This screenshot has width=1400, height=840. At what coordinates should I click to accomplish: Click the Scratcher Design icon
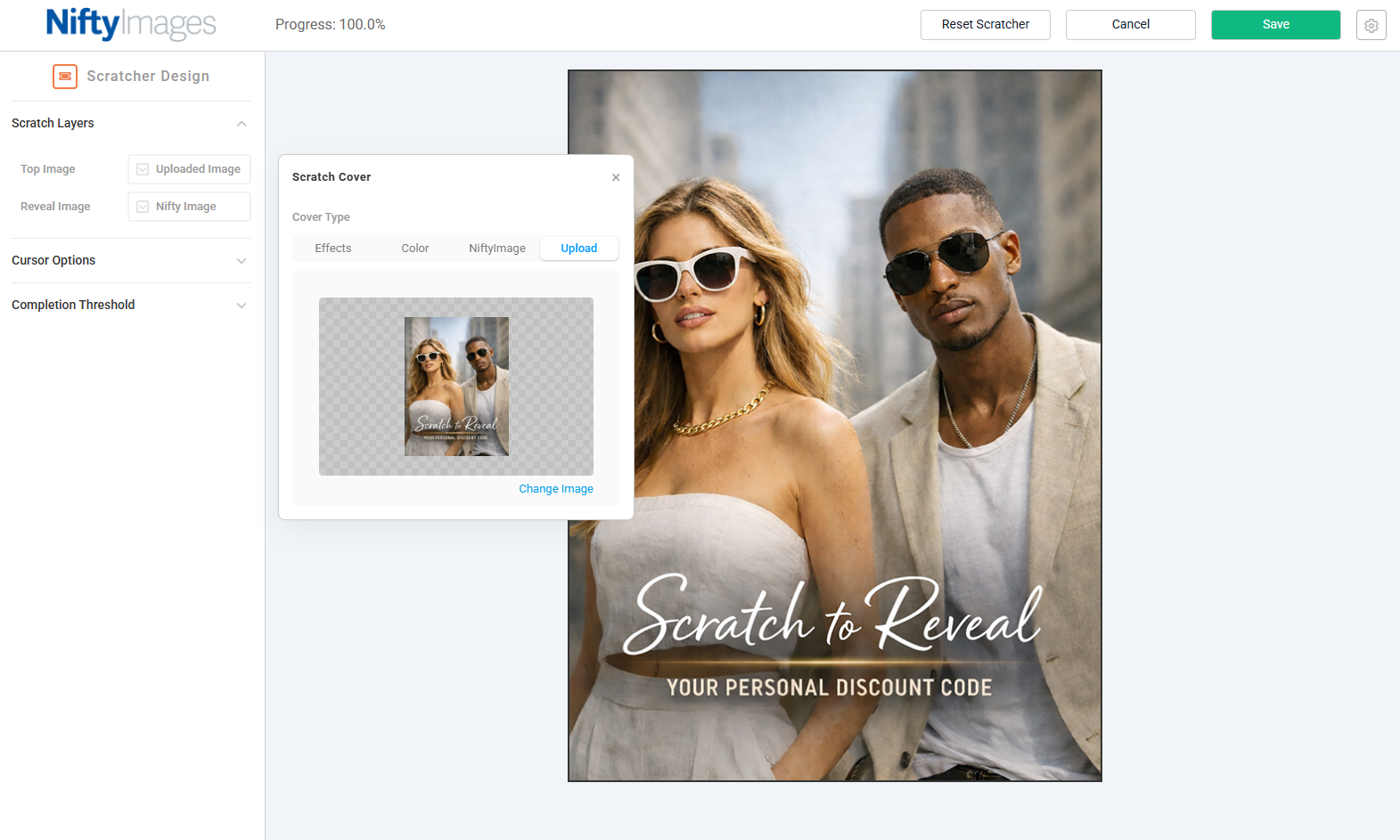tap(65, 77)
